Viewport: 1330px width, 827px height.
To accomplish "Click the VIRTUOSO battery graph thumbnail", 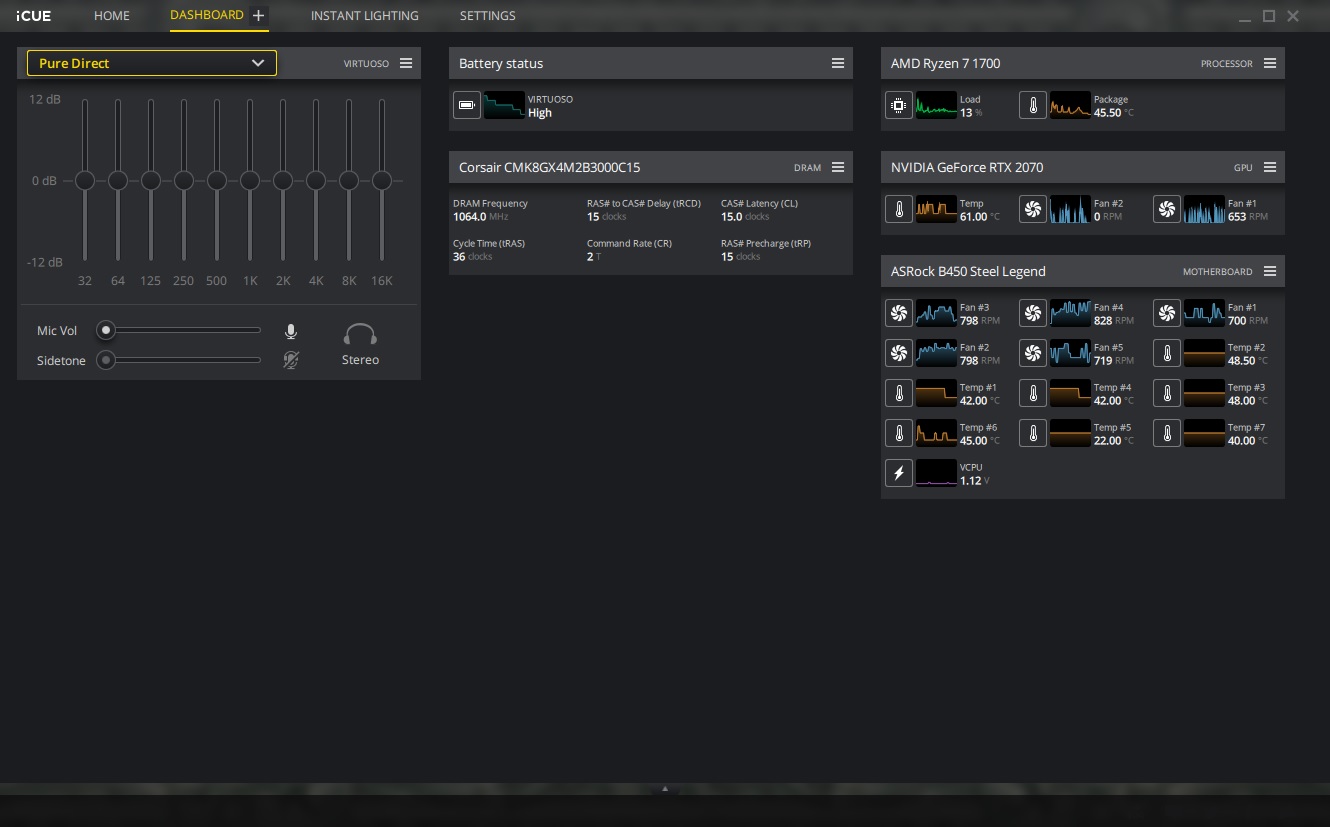I will click(x=505, y=105).
